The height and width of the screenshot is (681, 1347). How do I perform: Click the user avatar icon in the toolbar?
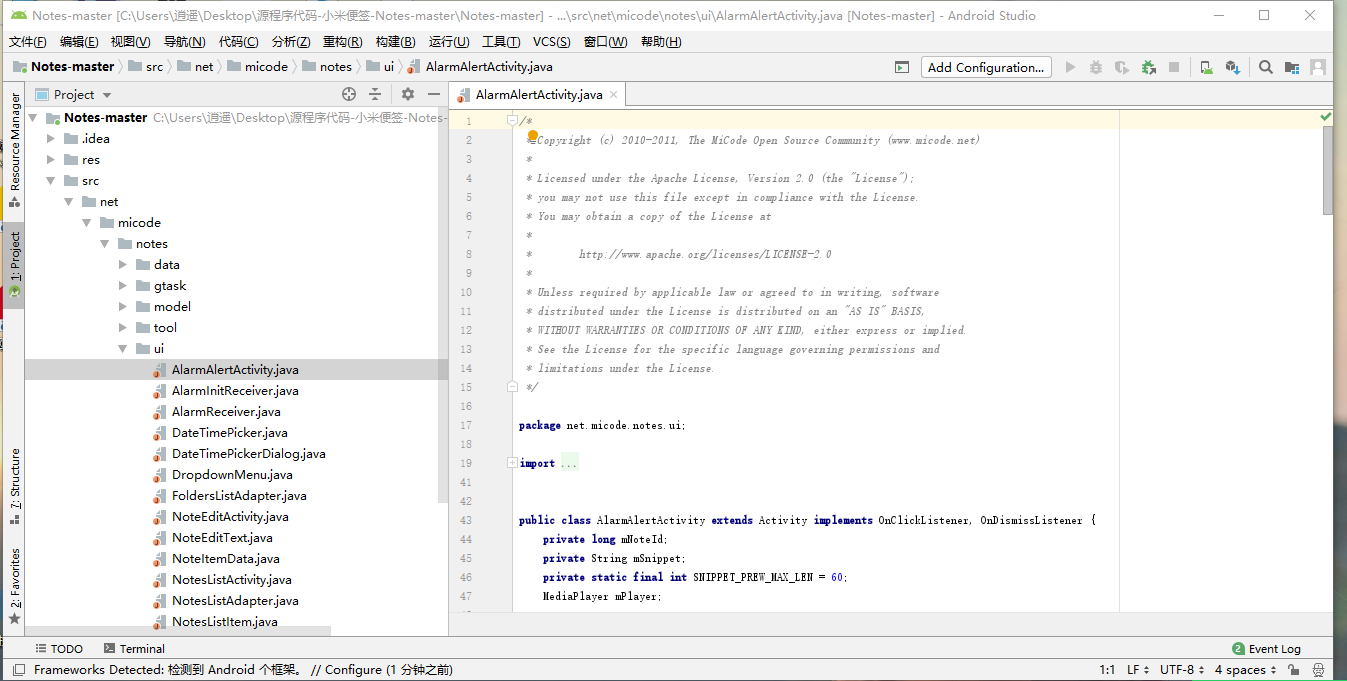pyautogui.click(x=1318, y=67)
